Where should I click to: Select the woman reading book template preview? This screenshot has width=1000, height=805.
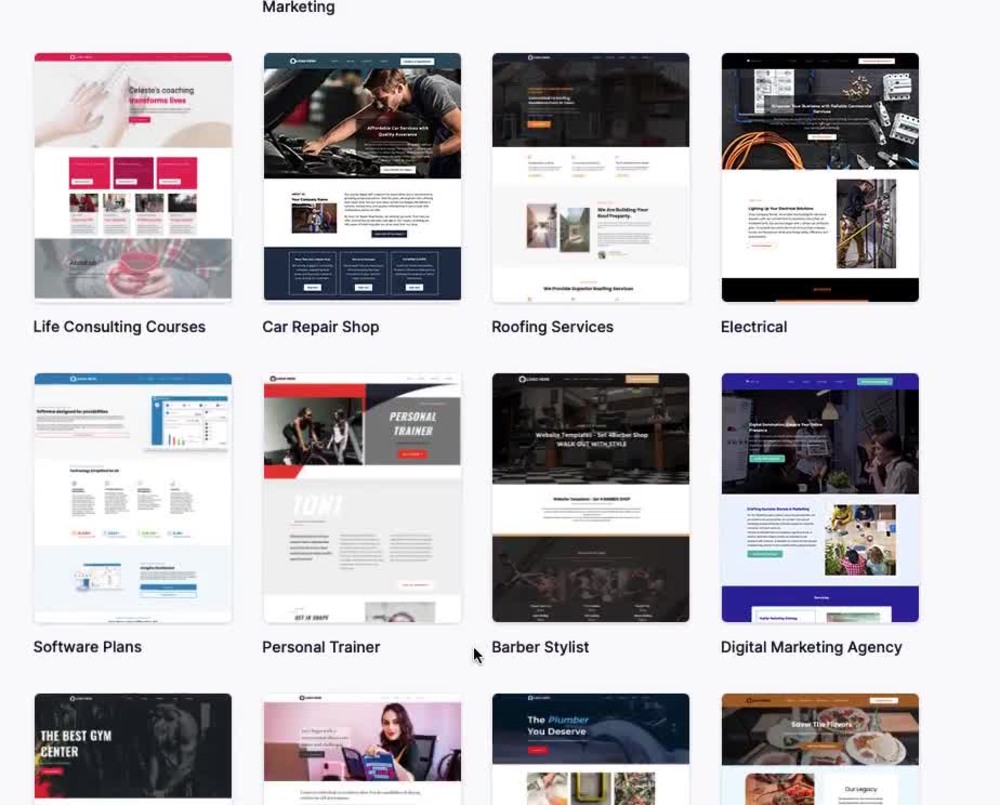click(x=362, y=749)
